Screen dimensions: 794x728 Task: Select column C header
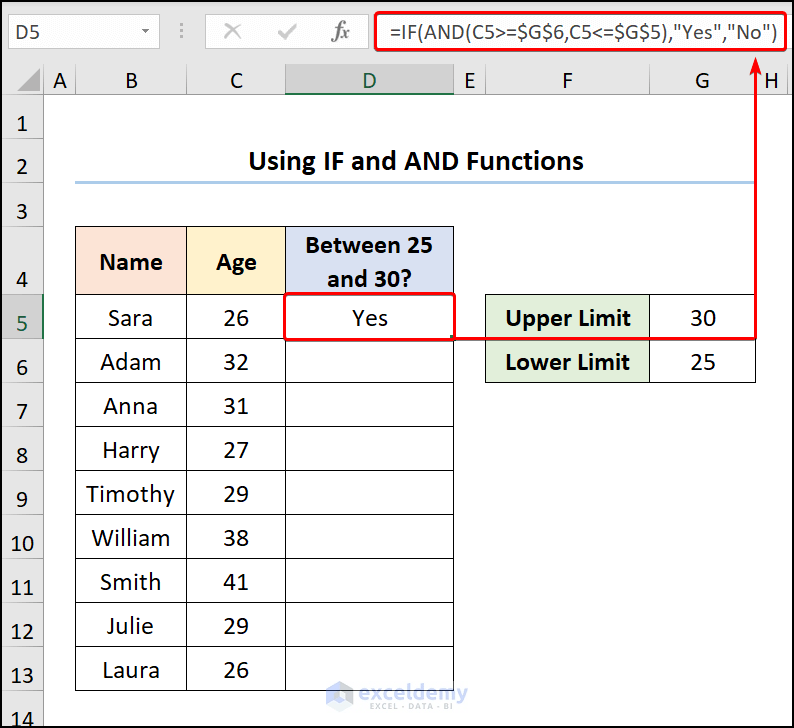[236, 80]
